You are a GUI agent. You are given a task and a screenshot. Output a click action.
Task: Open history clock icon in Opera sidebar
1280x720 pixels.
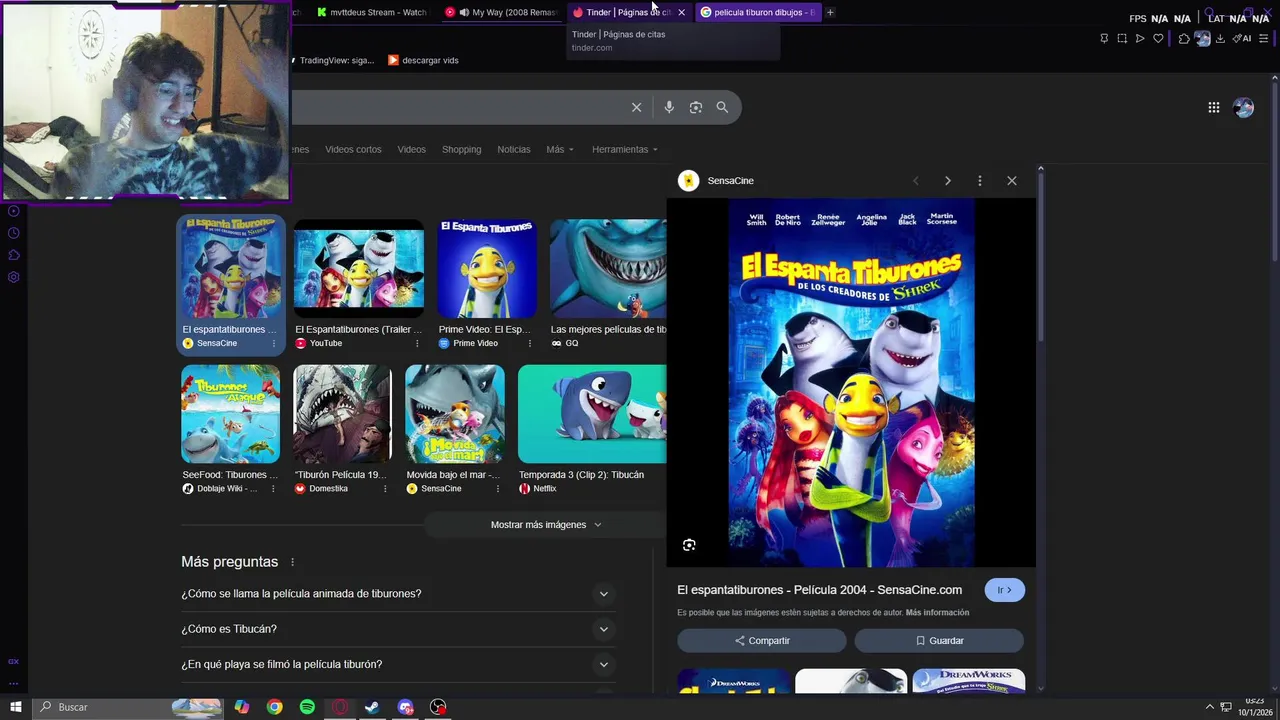[14, 233]
